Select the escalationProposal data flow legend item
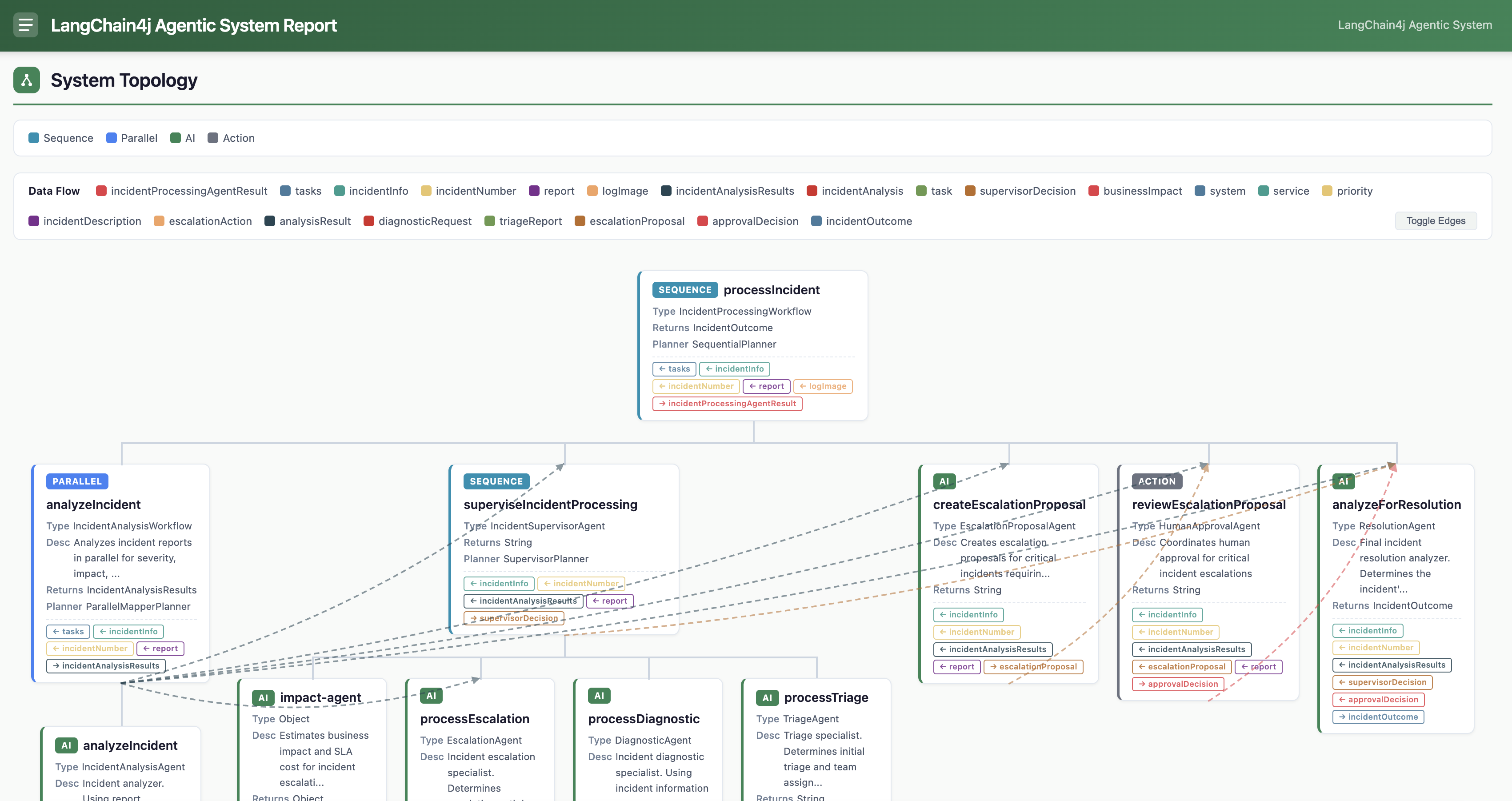 pos(630,221)
